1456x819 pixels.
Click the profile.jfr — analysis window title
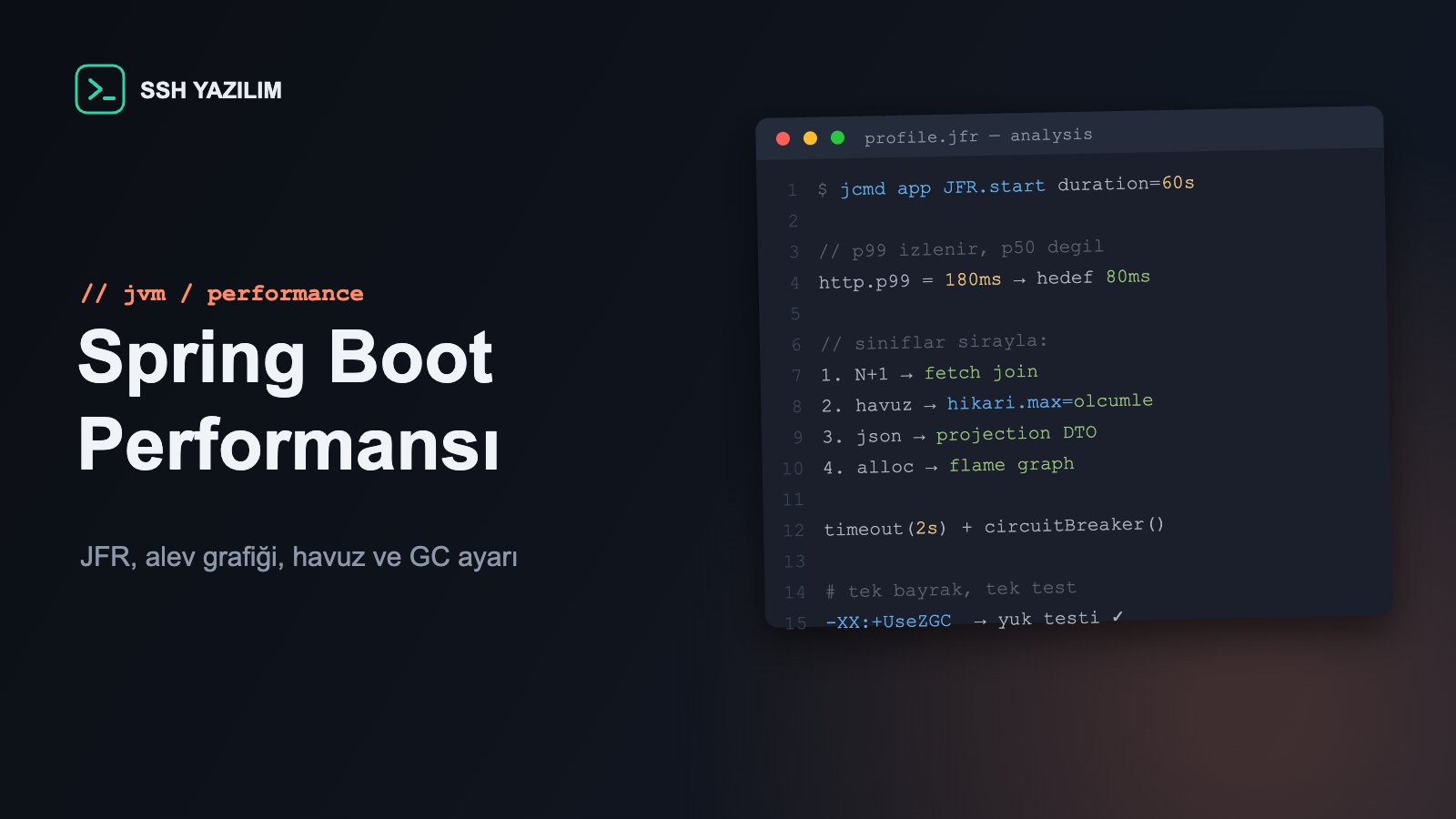978,136
